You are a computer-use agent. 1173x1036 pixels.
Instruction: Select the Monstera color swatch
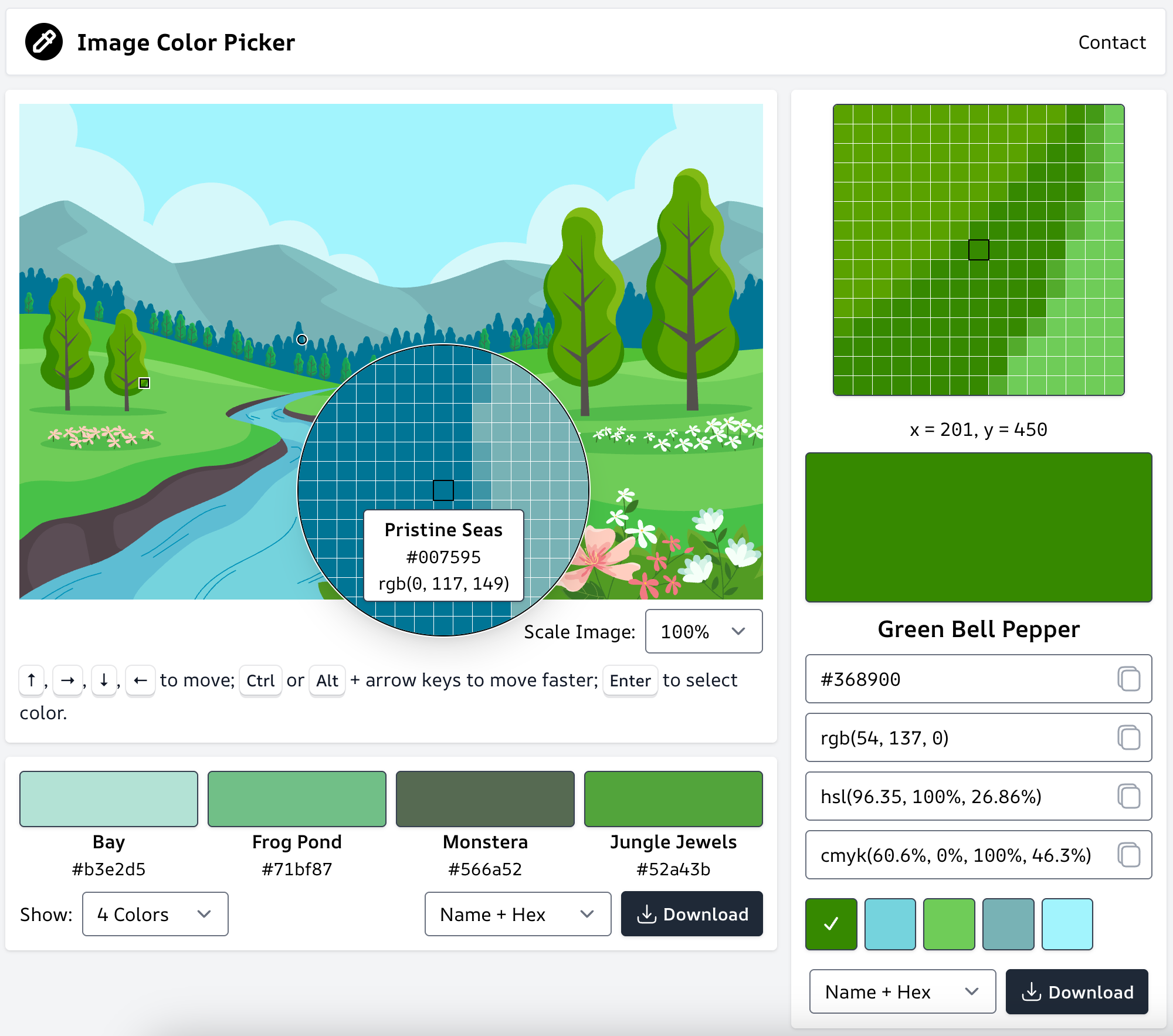pyautogui.click(x=485, y=798)
